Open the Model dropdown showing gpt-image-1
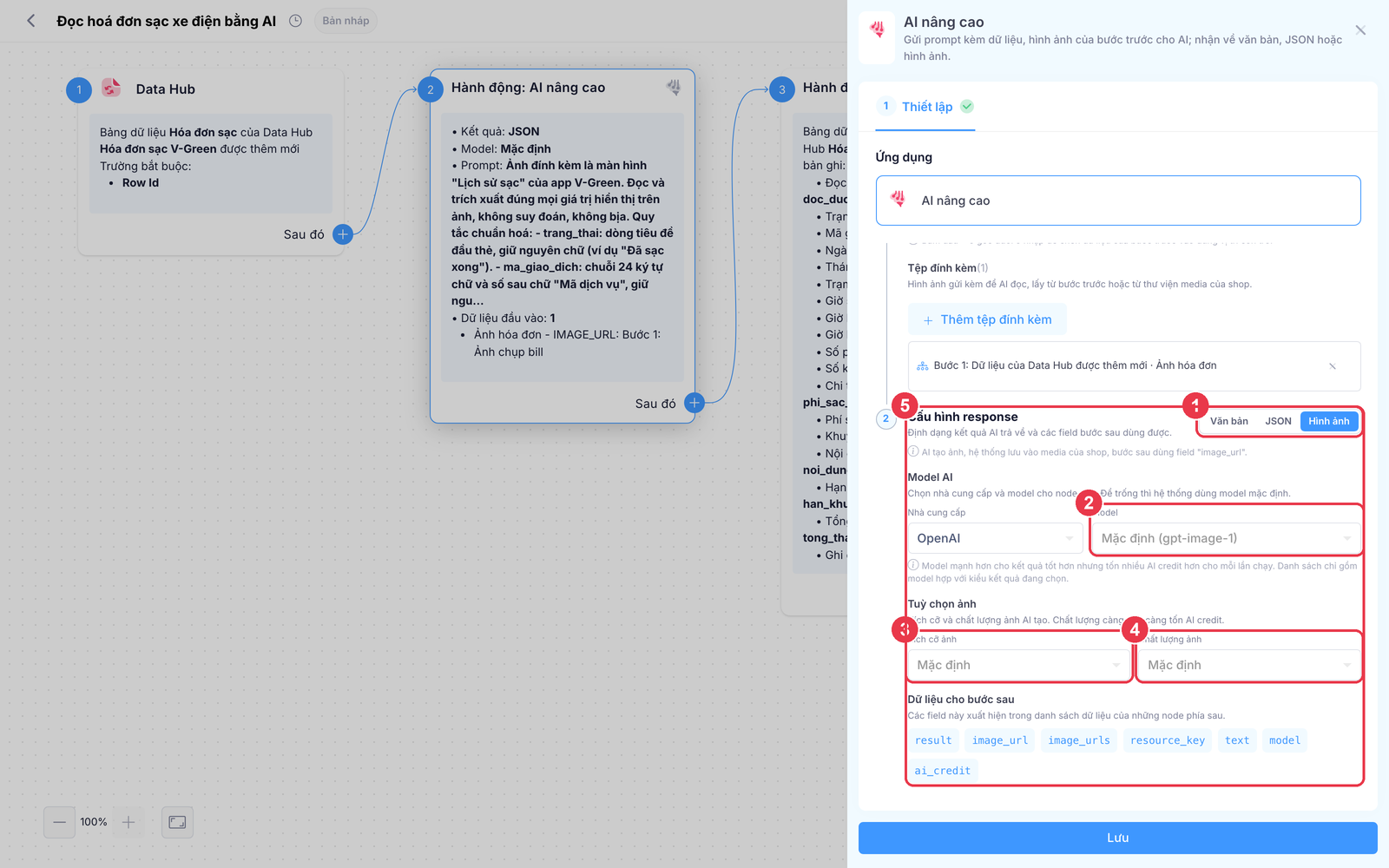 [1226, 538]
